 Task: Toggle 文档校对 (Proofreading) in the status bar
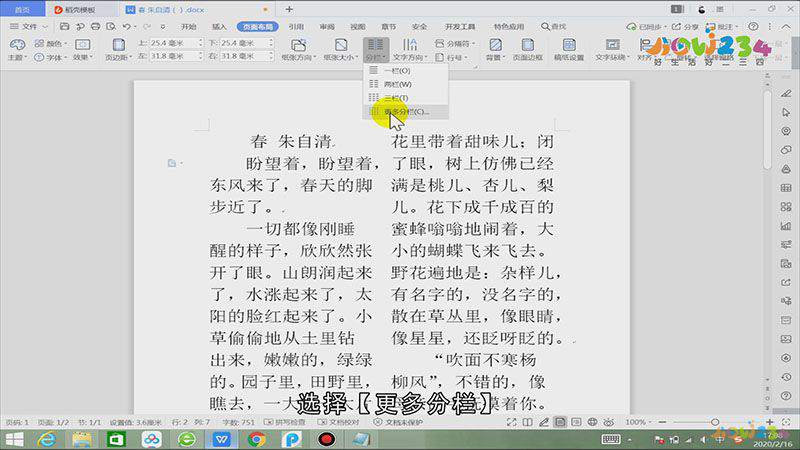[338, 422]
